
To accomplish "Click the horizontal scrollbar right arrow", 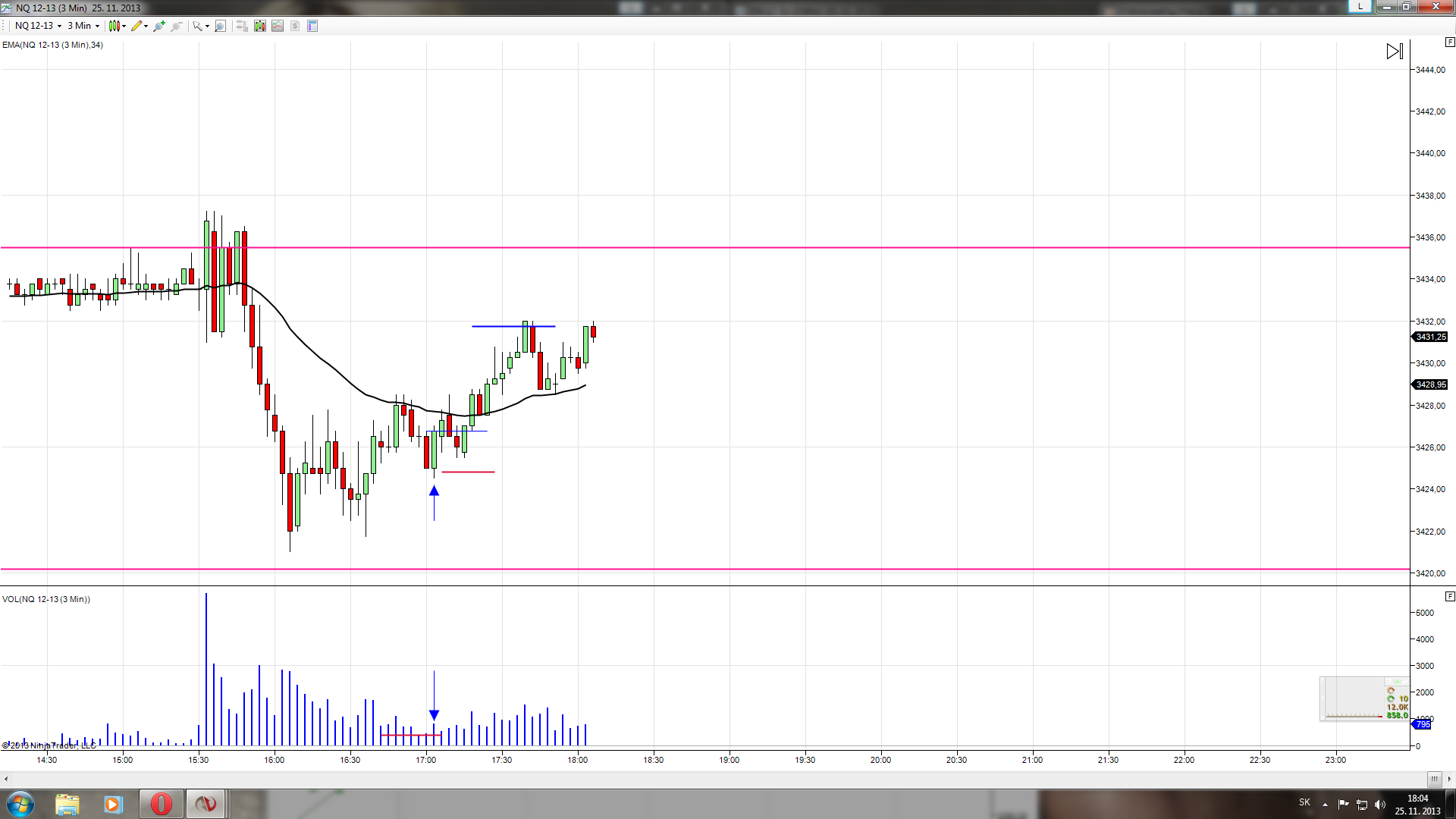I will (1449, 779).
